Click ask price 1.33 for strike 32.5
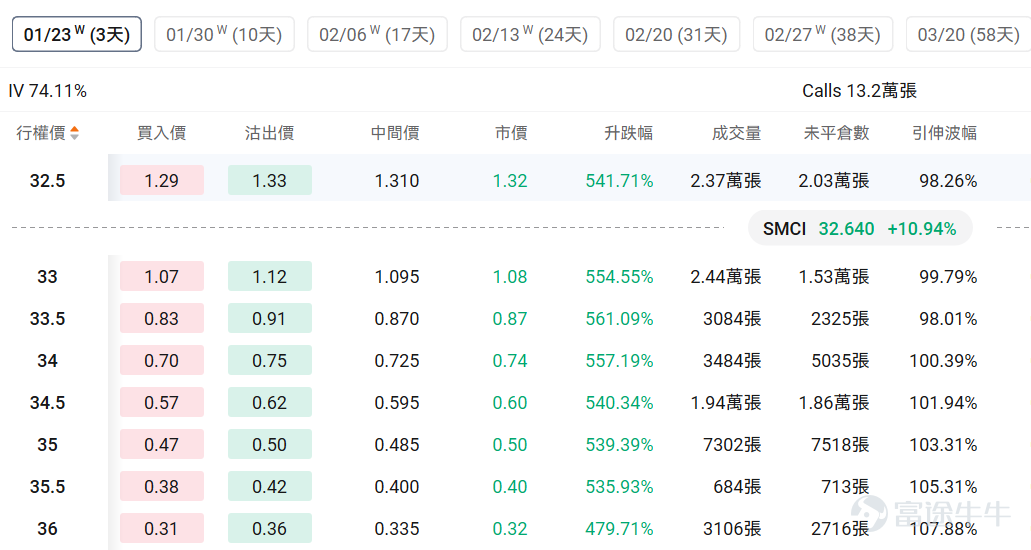 (270, 180)
